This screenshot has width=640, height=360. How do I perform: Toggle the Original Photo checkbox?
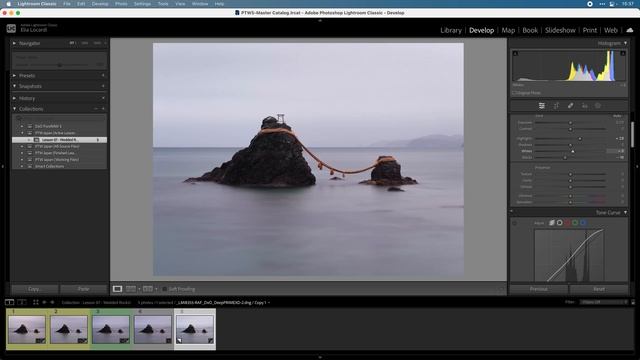(x=515, y=93)
